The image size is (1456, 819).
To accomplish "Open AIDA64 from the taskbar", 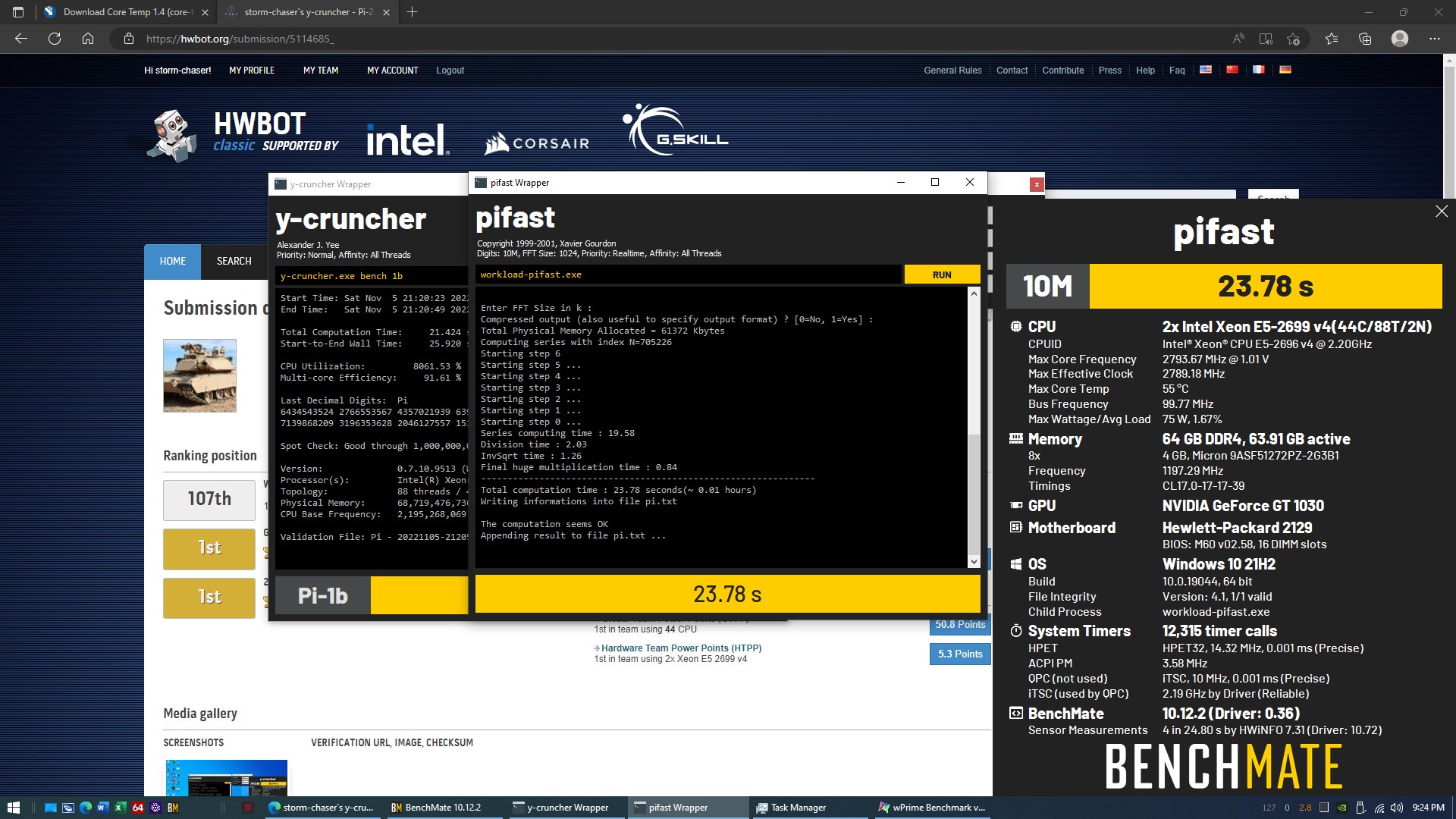I will 138,808.
